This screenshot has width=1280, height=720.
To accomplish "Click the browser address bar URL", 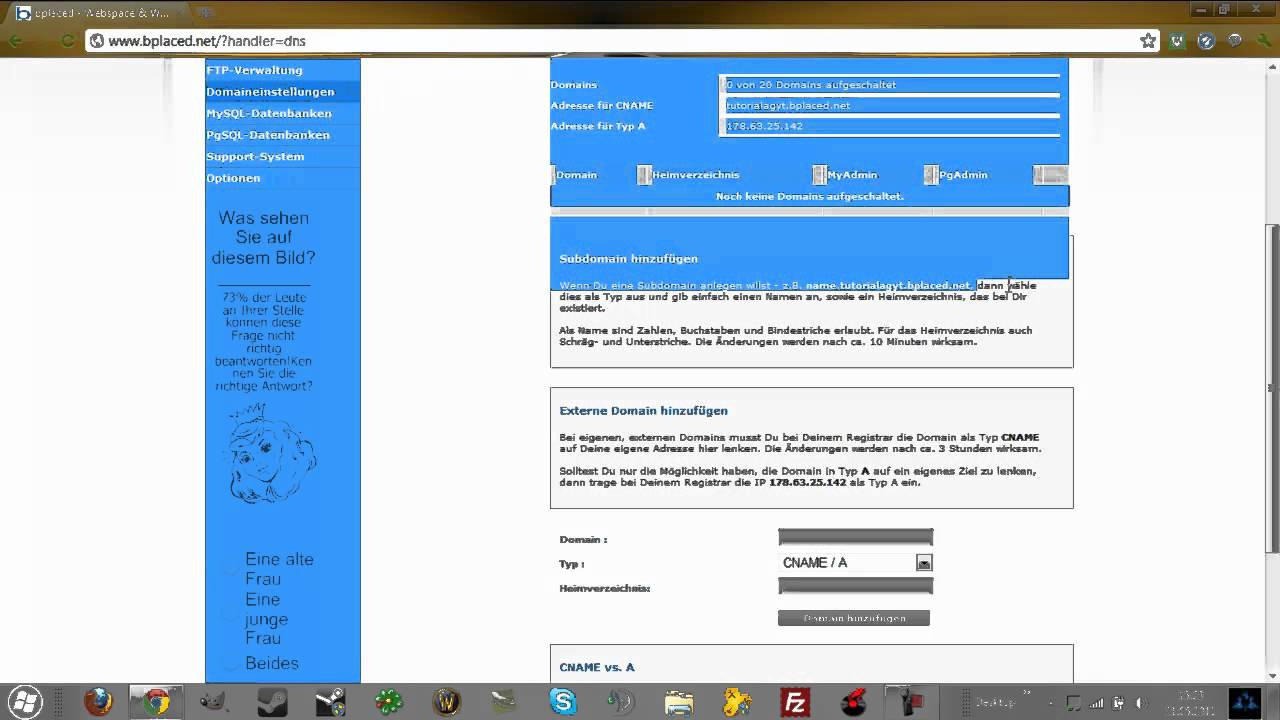I will click(x=207, y=41).
